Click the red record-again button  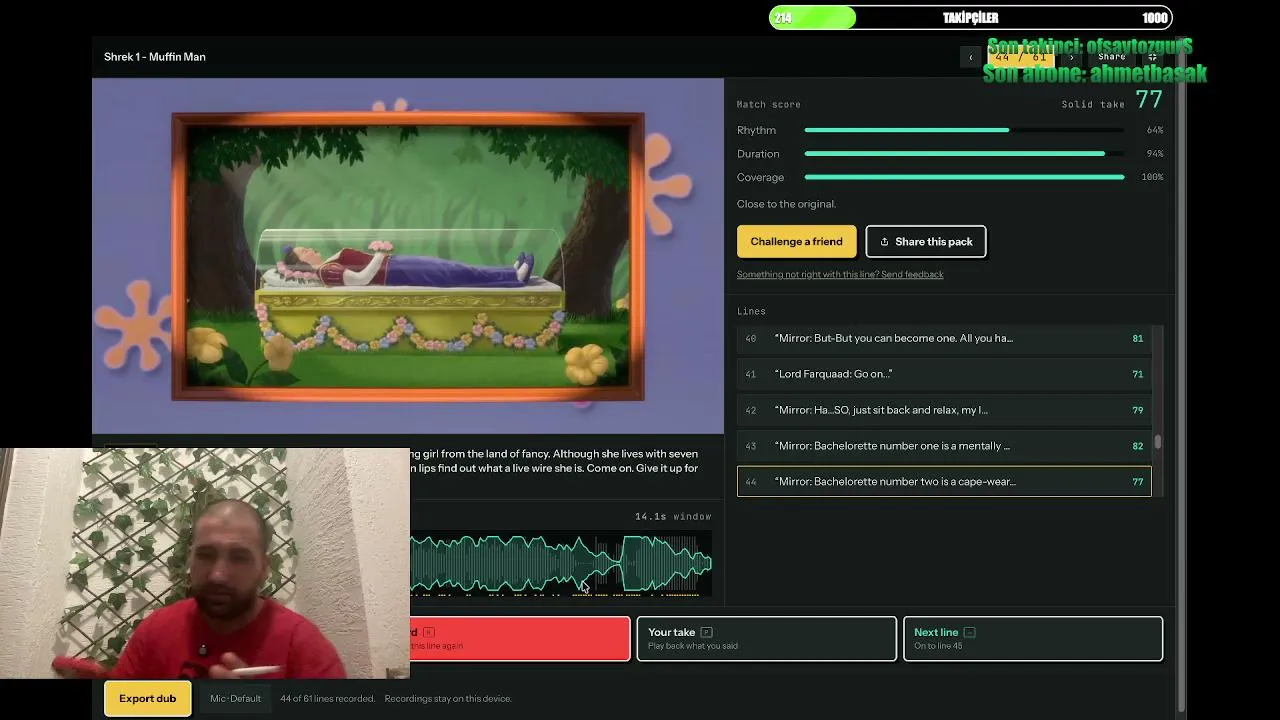520,639
